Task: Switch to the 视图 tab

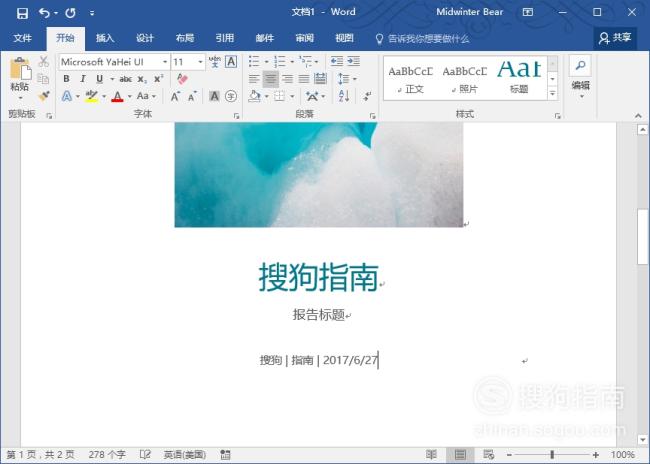Action: pos(344,39)
